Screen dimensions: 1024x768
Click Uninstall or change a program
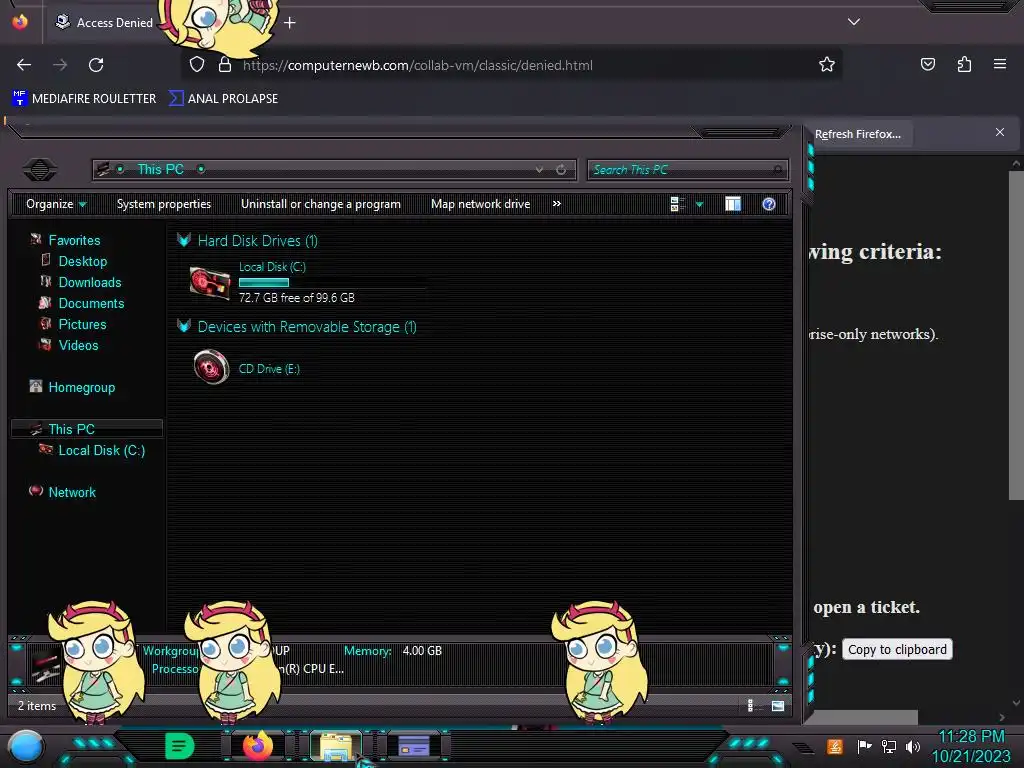coord(321,204)
